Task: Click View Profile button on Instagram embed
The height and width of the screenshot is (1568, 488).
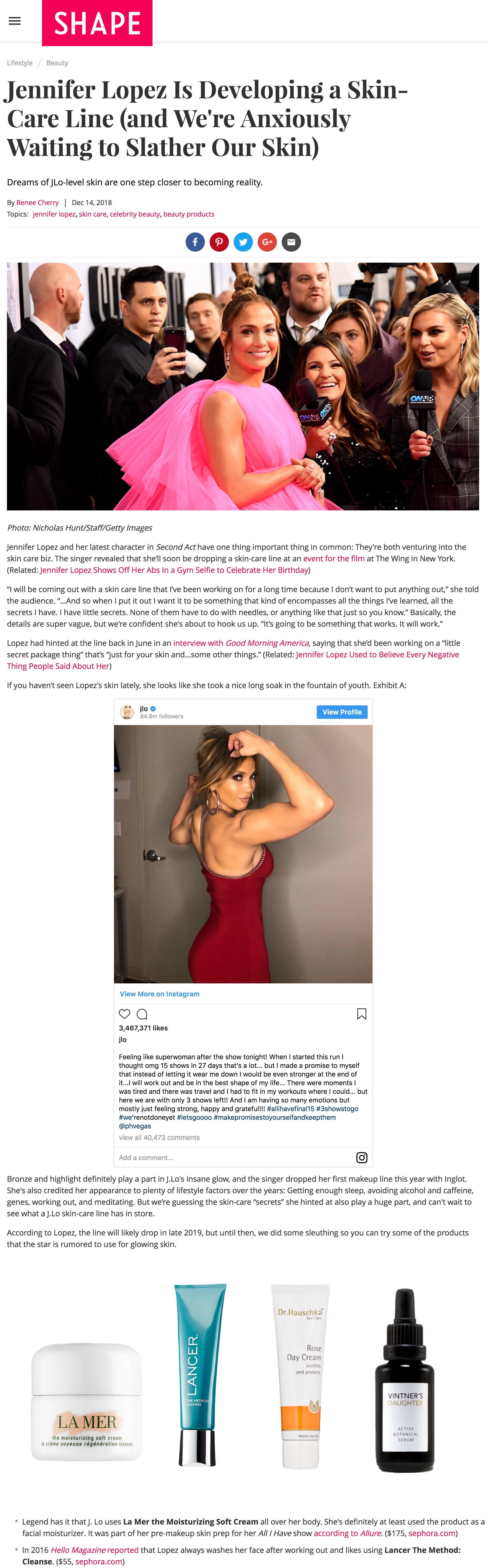Action: [342, 712]
